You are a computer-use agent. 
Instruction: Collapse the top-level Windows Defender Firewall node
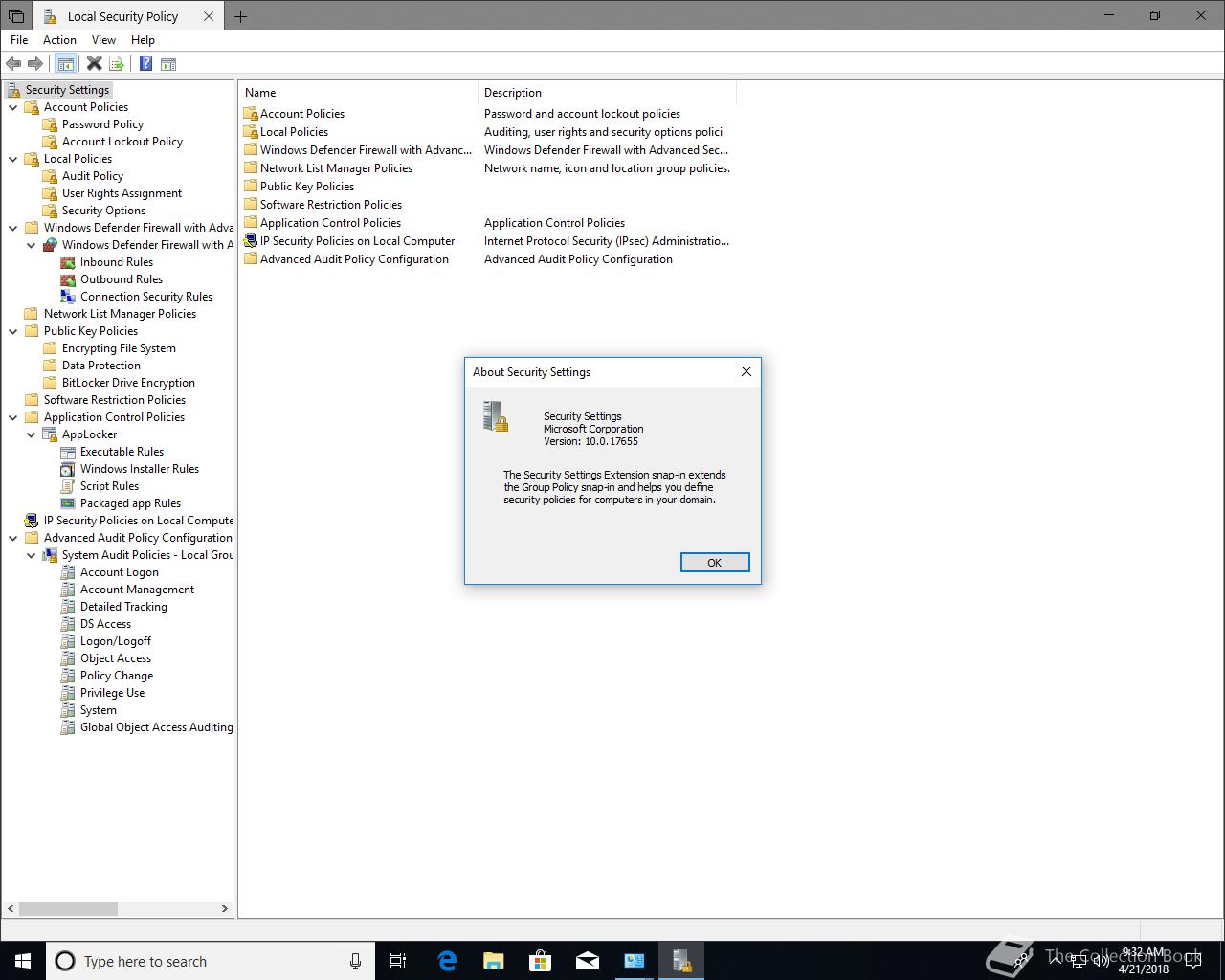pyautogui.click(x=13, y=228)
